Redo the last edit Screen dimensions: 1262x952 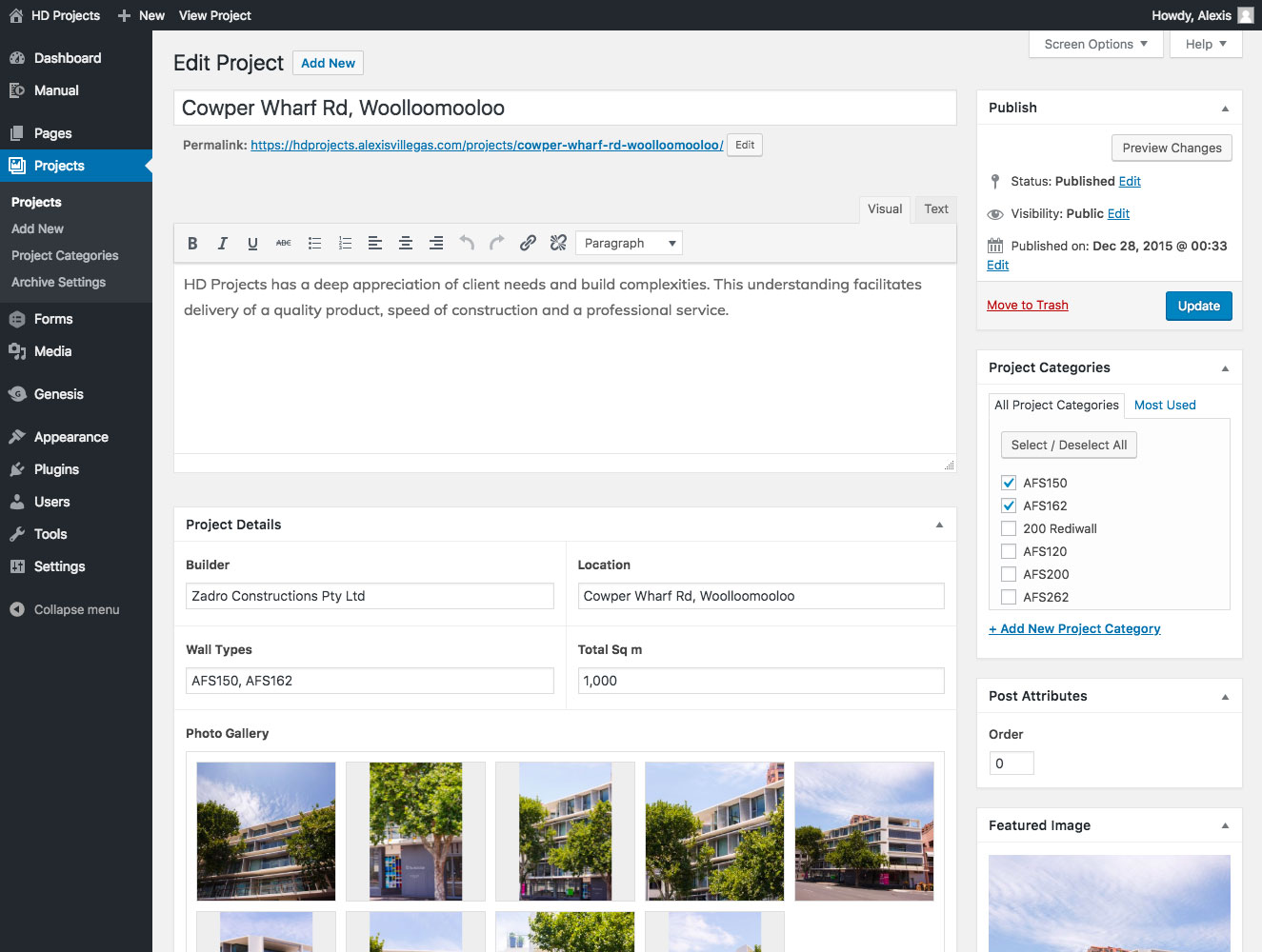[497, 244]
